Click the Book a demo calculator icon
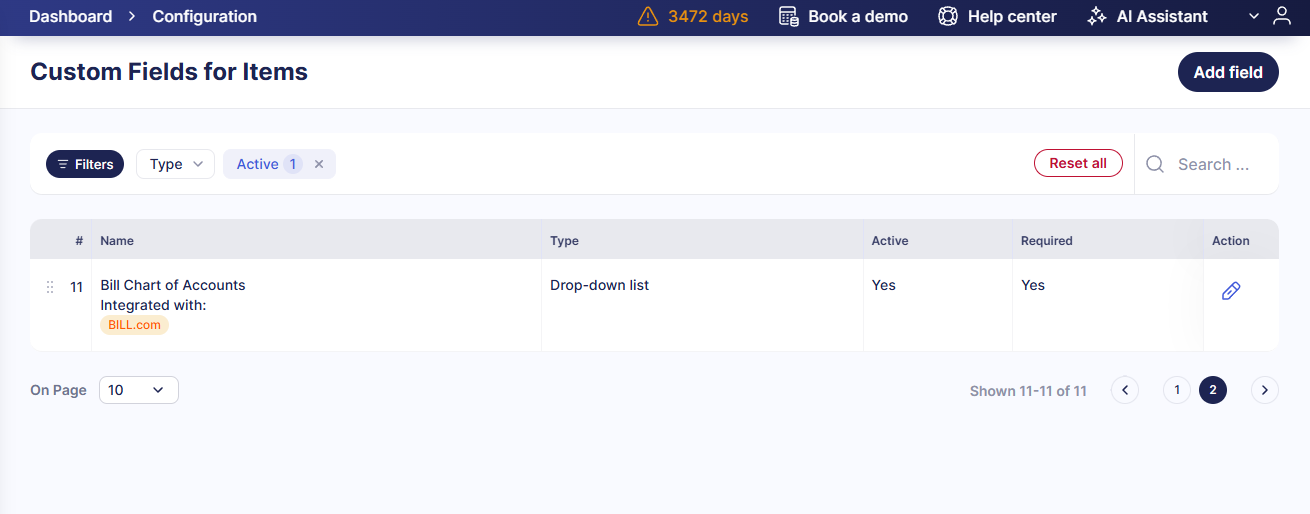The image size is (1310, 514). [x=789, y=16]
